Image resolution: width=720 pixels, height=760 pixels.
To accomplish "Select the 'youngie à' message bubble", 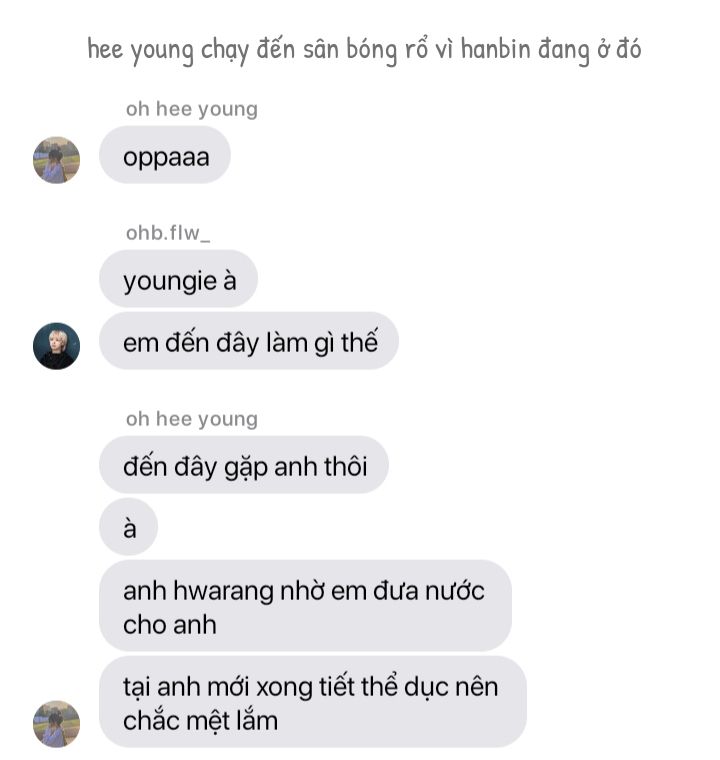I will click(178, 279).
